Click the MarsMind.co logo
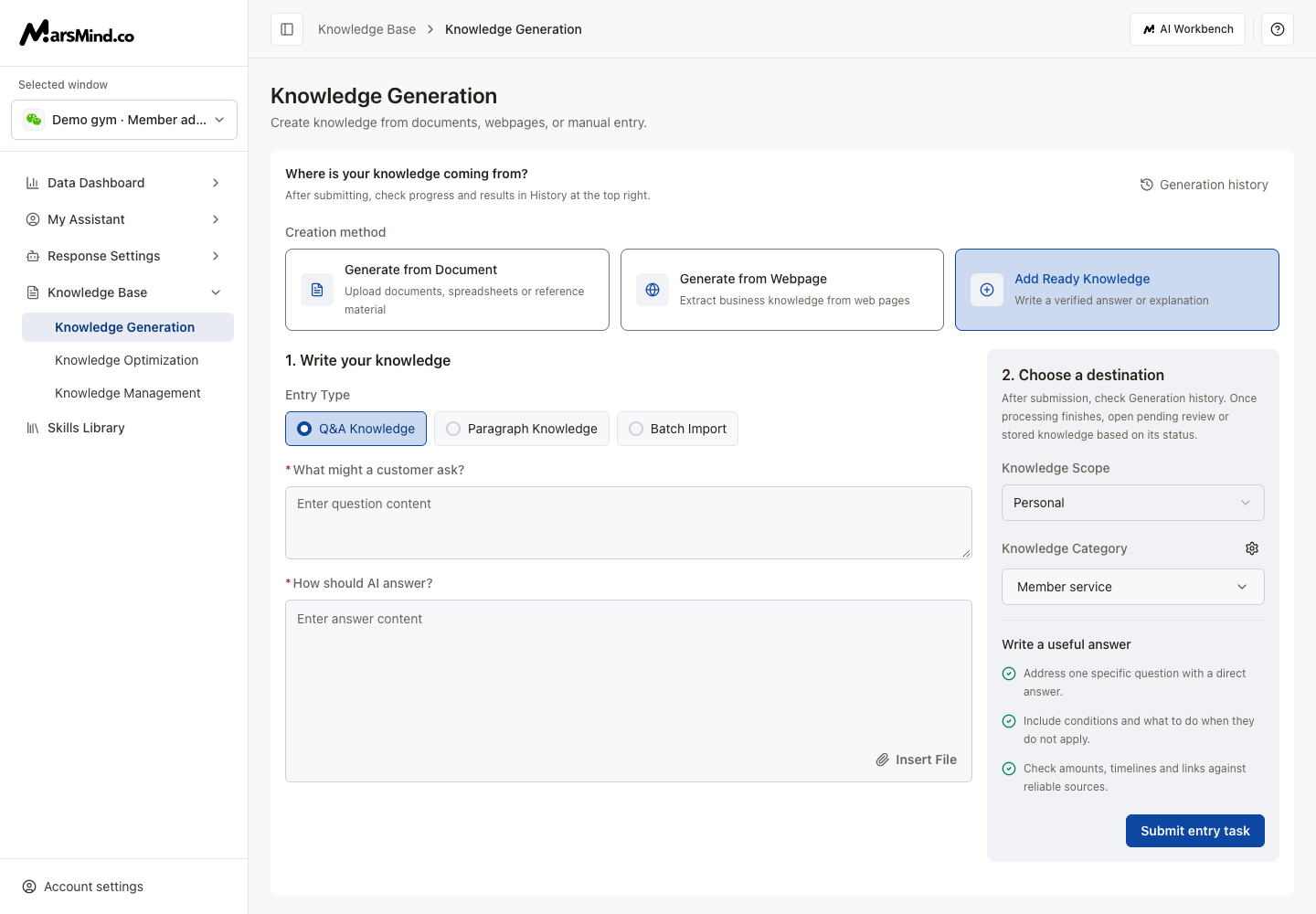This screenshot has height=914, width=1316. [77, 33]
